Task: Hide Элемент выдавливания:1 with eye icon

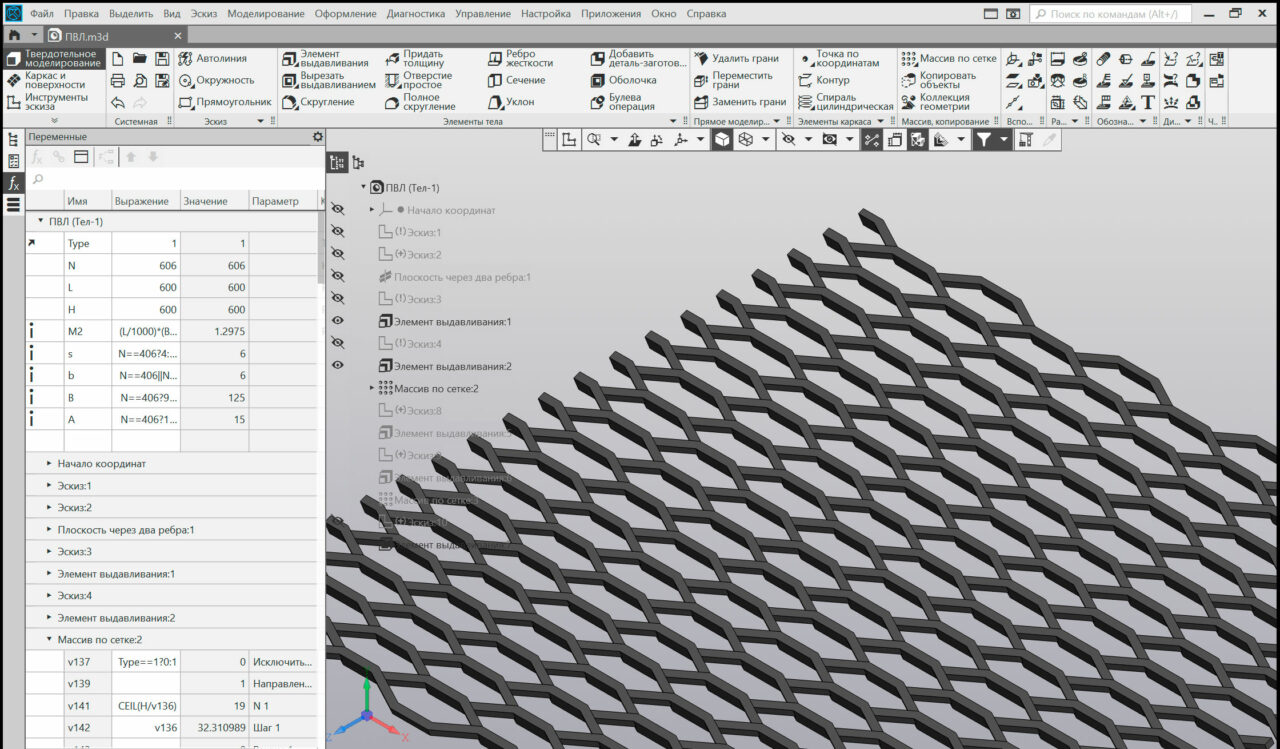Action: 338,321
